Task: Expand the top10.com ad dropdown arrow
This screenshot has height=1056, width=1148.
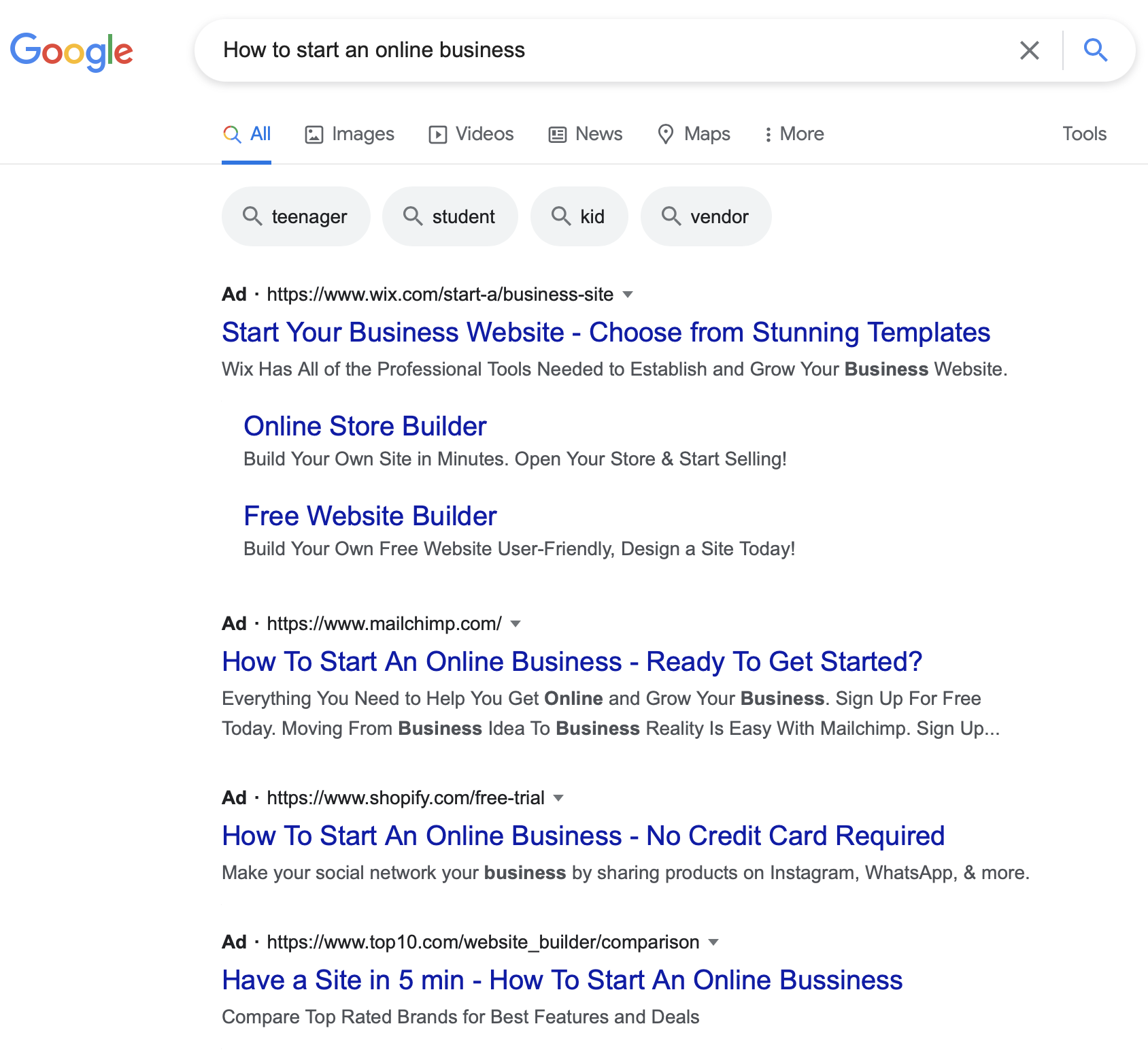Action: coord(713,942)
